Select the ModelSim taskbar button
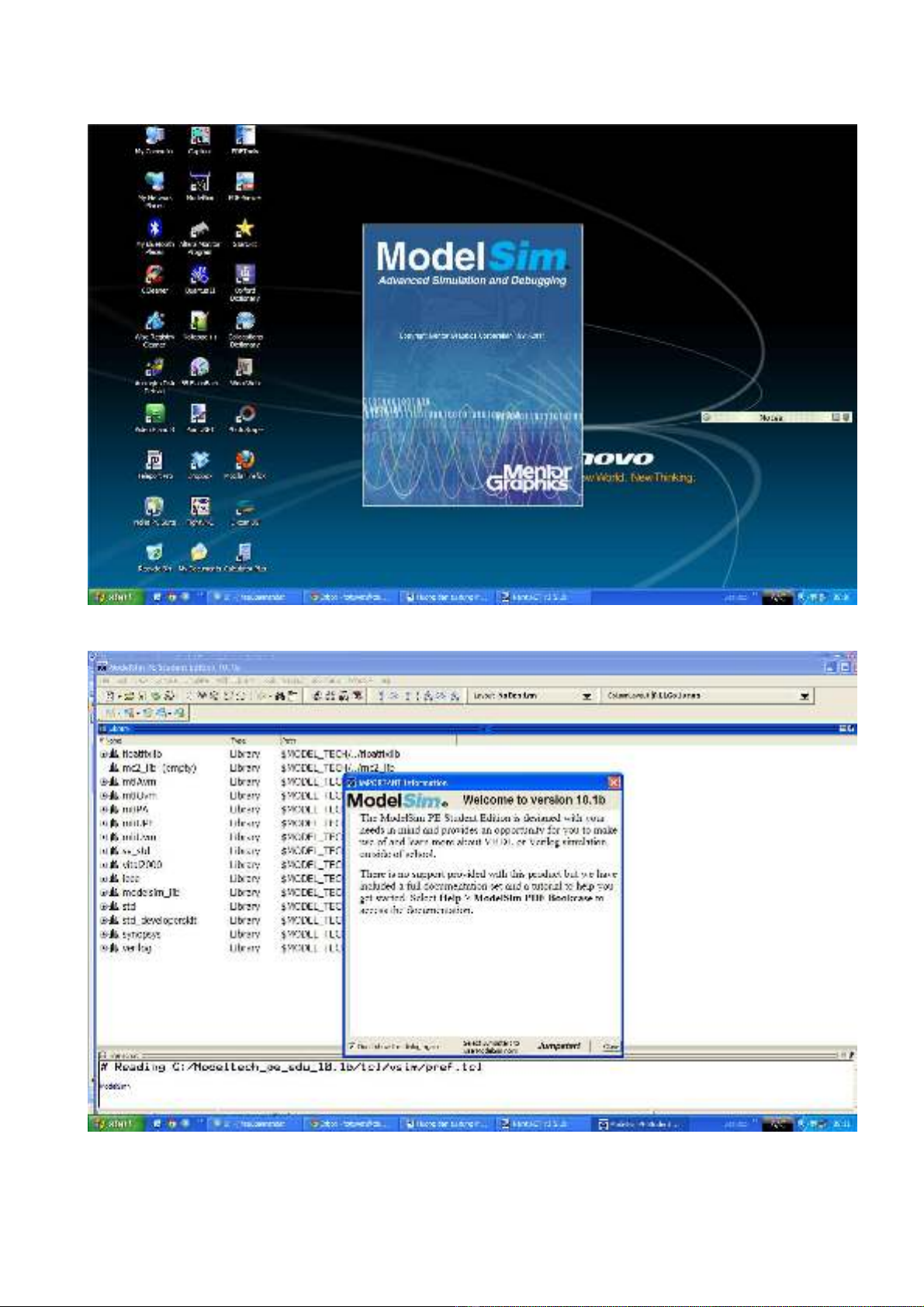This screenshot has height=1307, width=924. click(640, 1123)
